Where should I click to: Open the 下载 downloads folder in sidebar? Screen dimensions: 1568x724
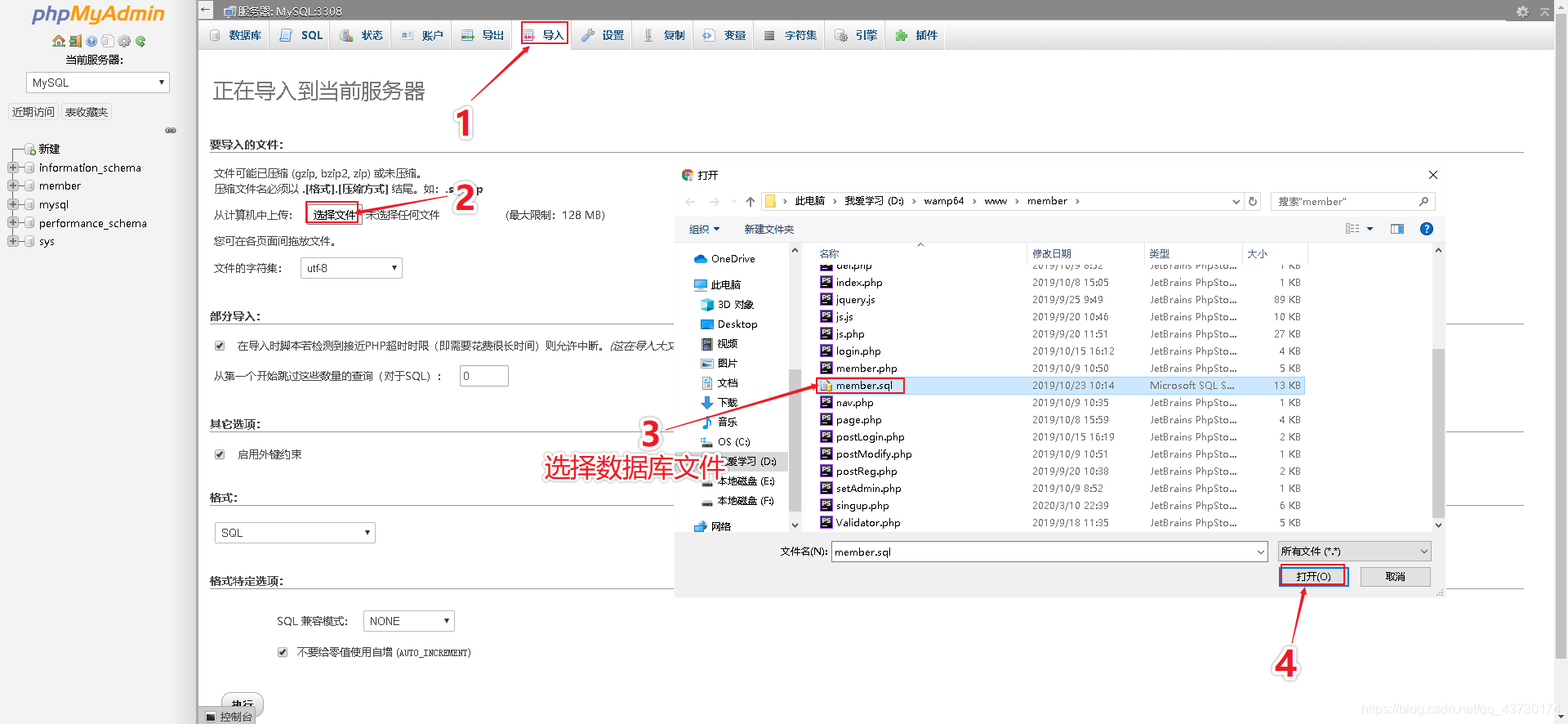[x=719, y=402]
